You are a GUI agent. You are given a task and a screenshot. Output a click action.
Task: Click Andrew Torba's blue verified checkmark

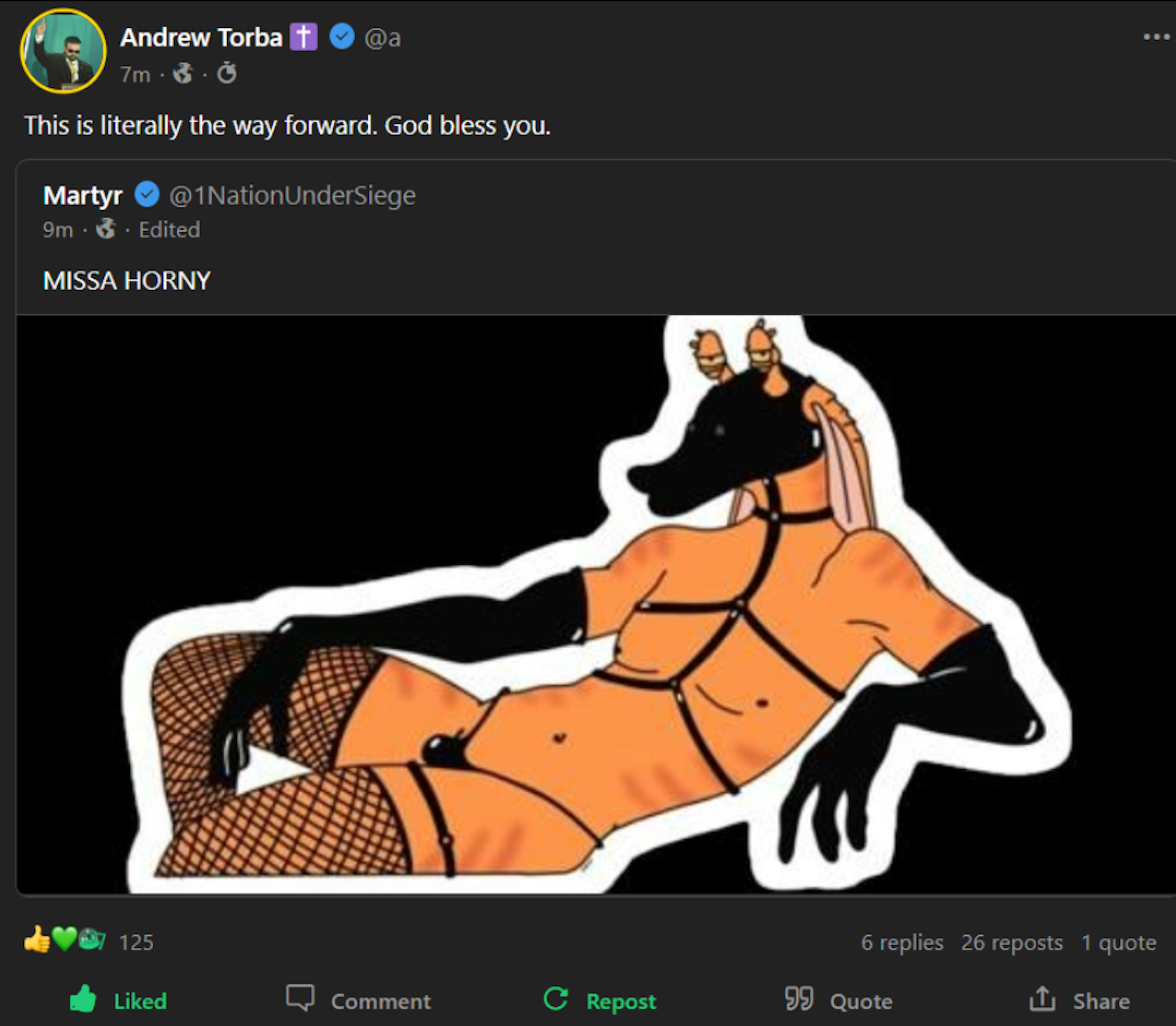coord(342,37)
